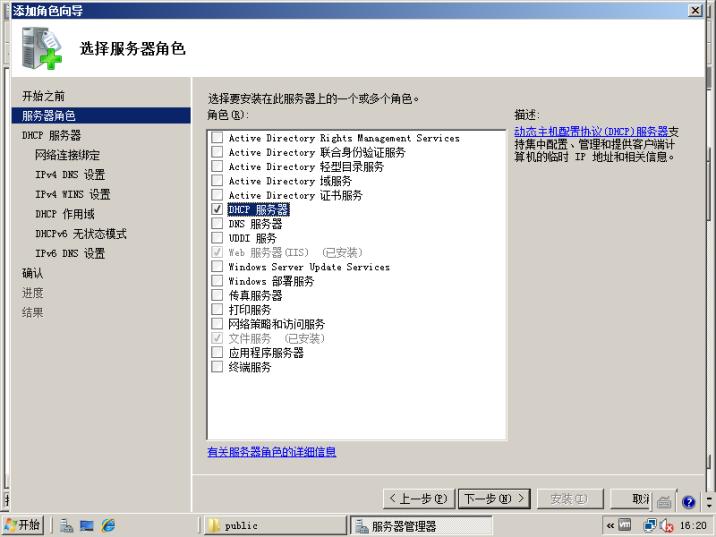Click Show Desktop quick launch icon
The image size is (716, 537).
(87, 526)
